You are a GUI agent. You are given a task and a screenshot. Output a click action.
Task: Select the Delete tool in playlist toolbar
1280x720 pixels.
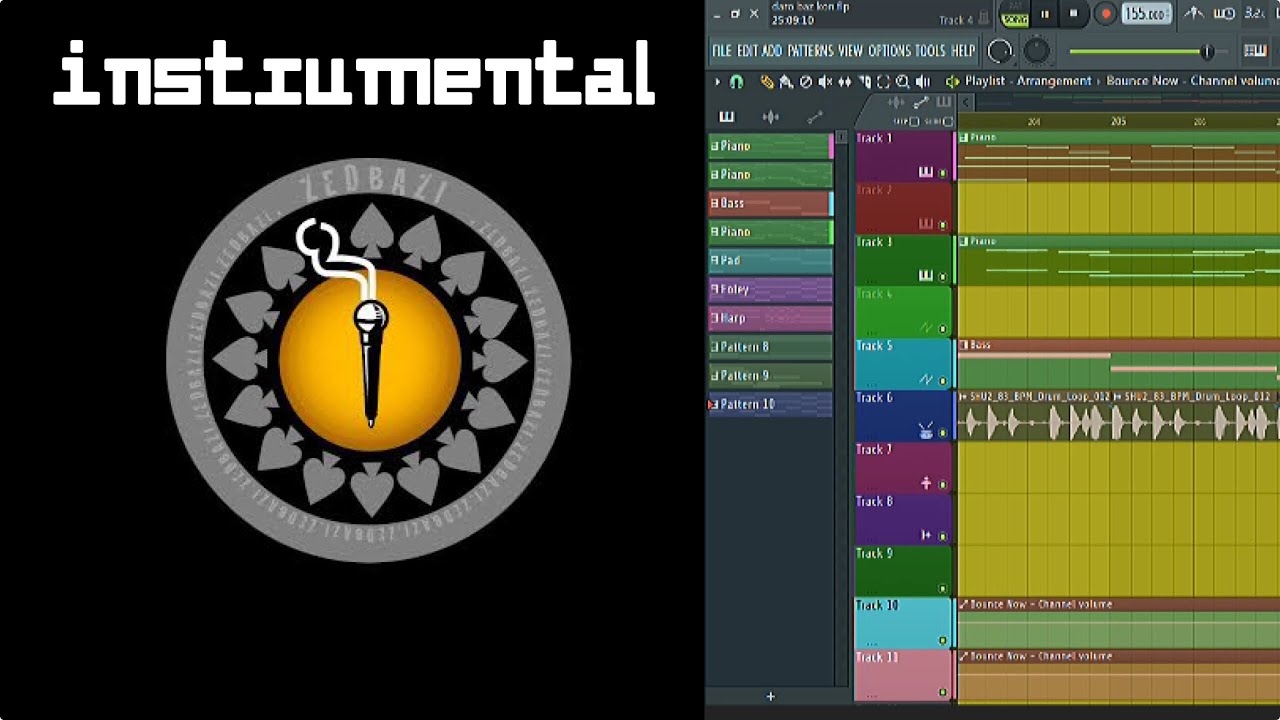tap(806, 82)
